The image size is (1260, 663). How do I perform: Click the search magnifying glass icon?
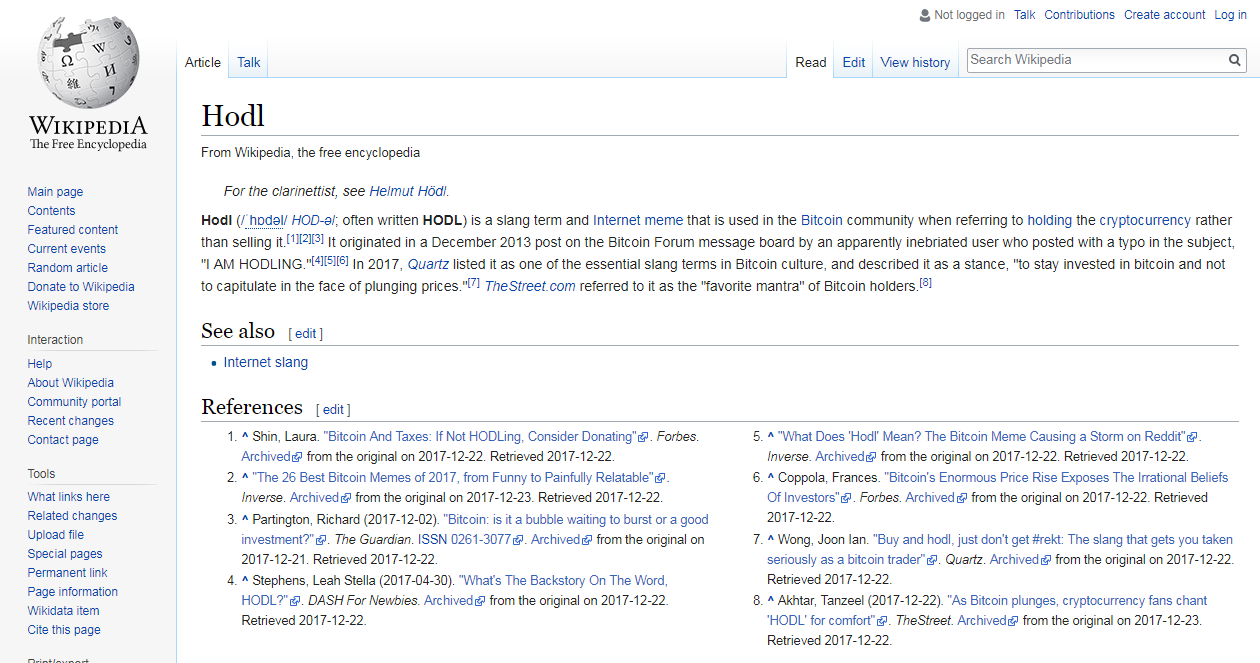click(1236, 60)
